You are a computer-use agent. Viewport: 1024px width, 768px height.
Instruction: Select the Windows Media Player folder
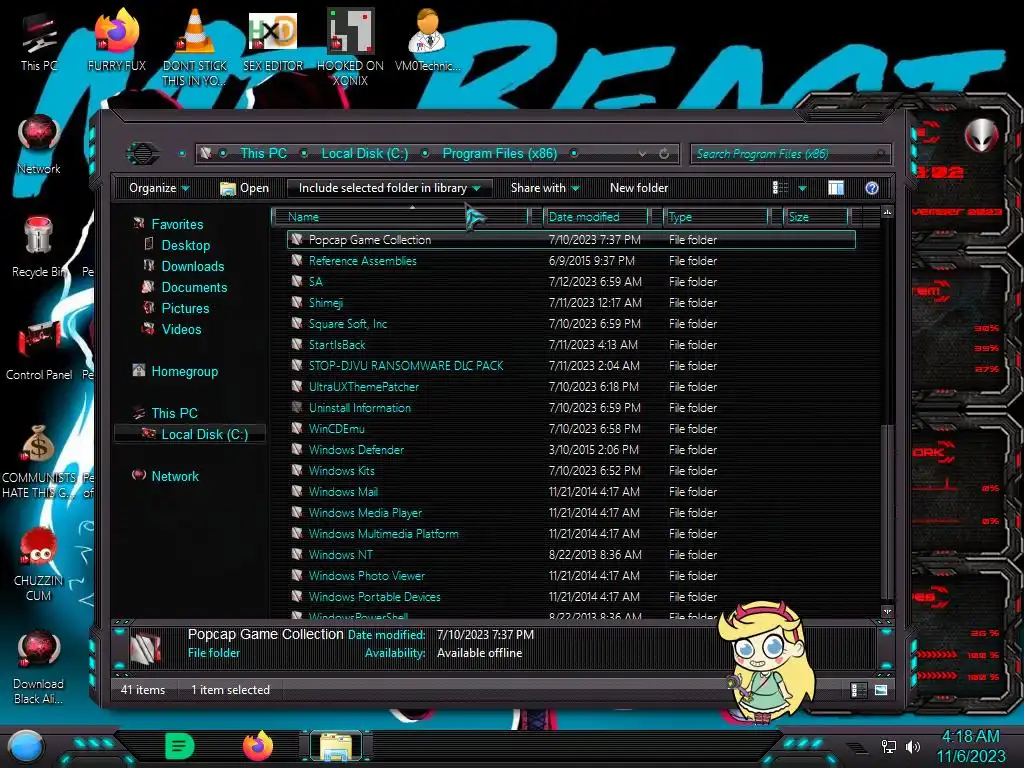tap(571, 513)
